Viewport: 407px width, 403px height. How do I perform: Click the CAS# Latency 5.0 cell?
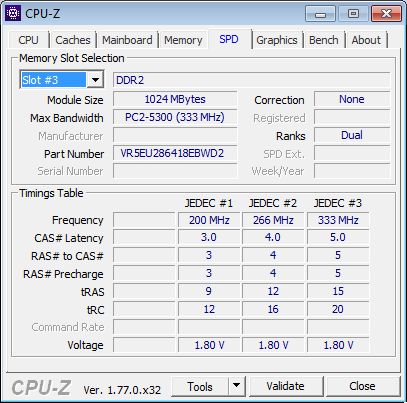[x=338, y=238]
